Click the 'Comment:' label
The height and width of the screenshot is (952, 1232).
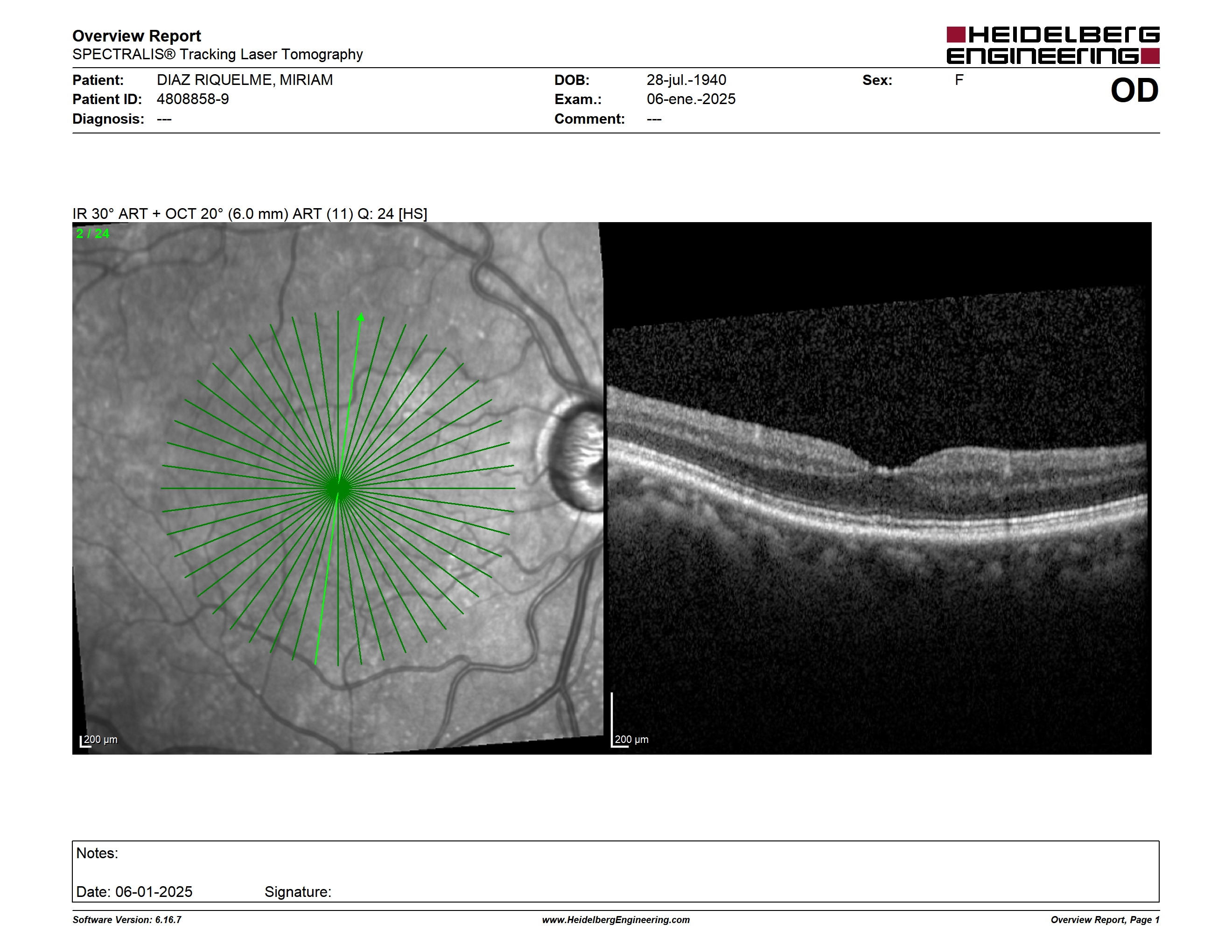tap(589, 119)
